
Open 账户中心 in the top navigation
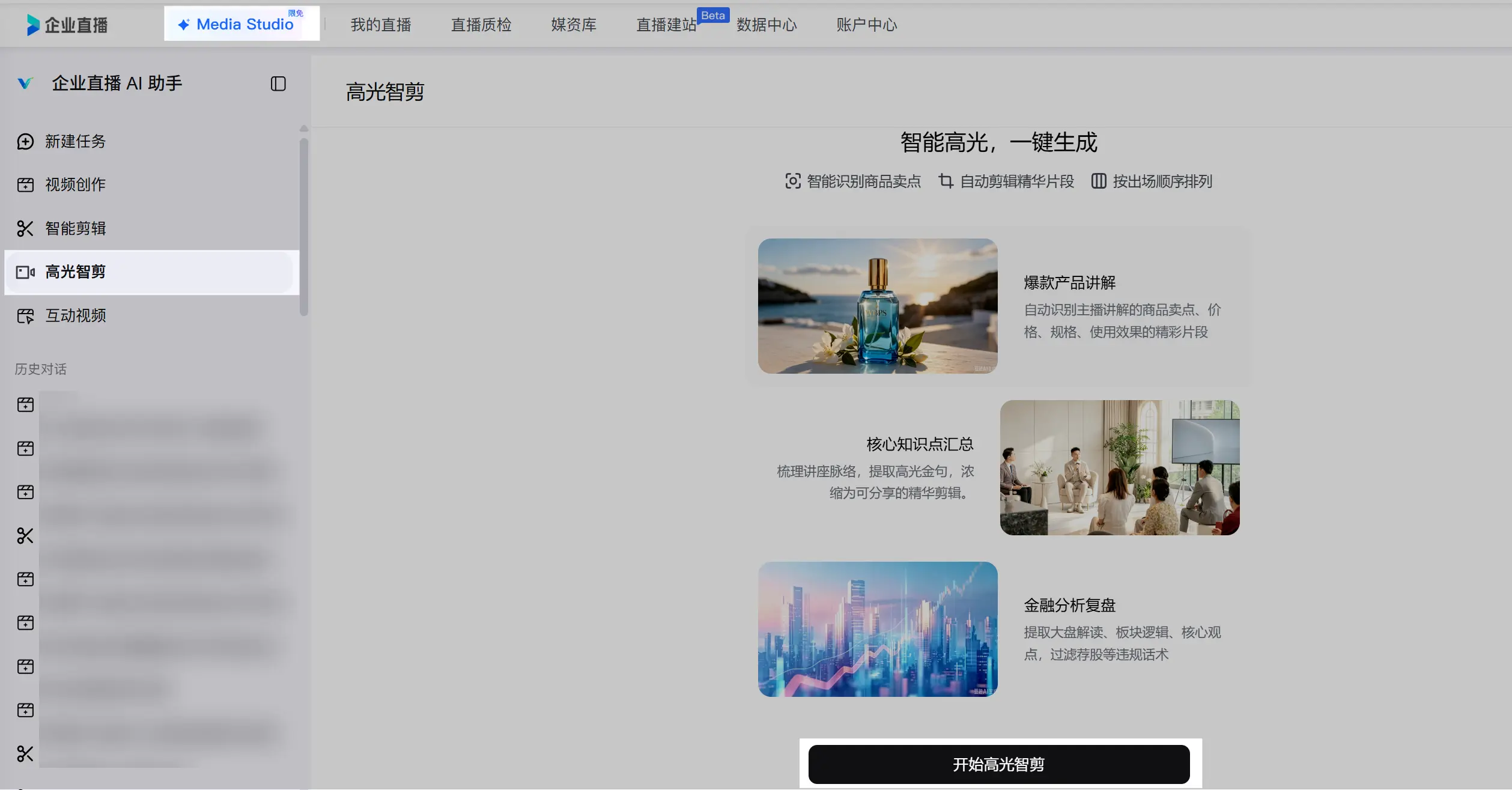click(x=867, y=25)
